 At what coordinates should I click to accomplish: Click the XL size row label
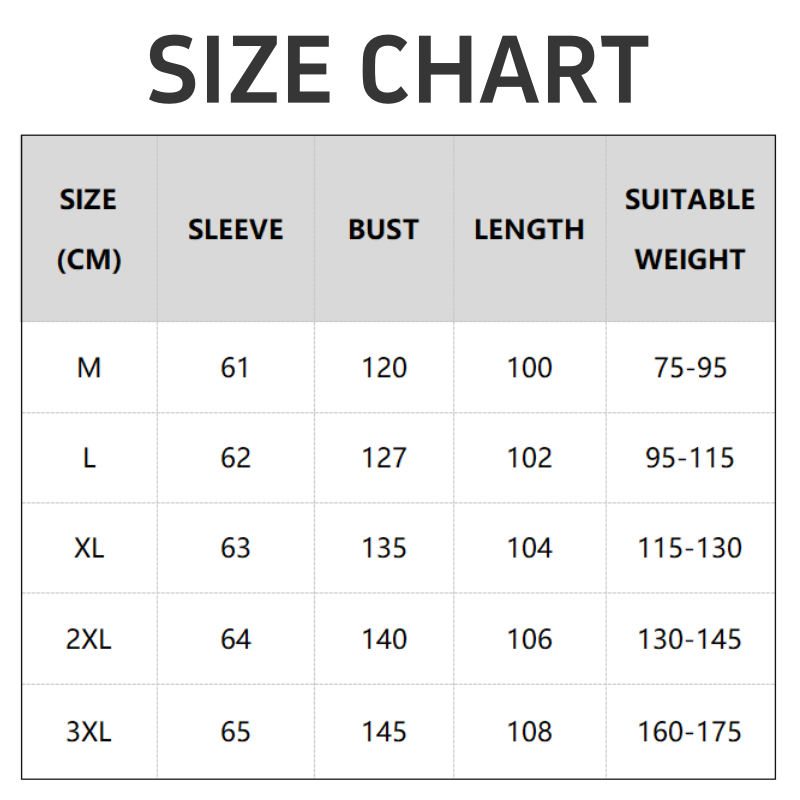tap(89, 548)
